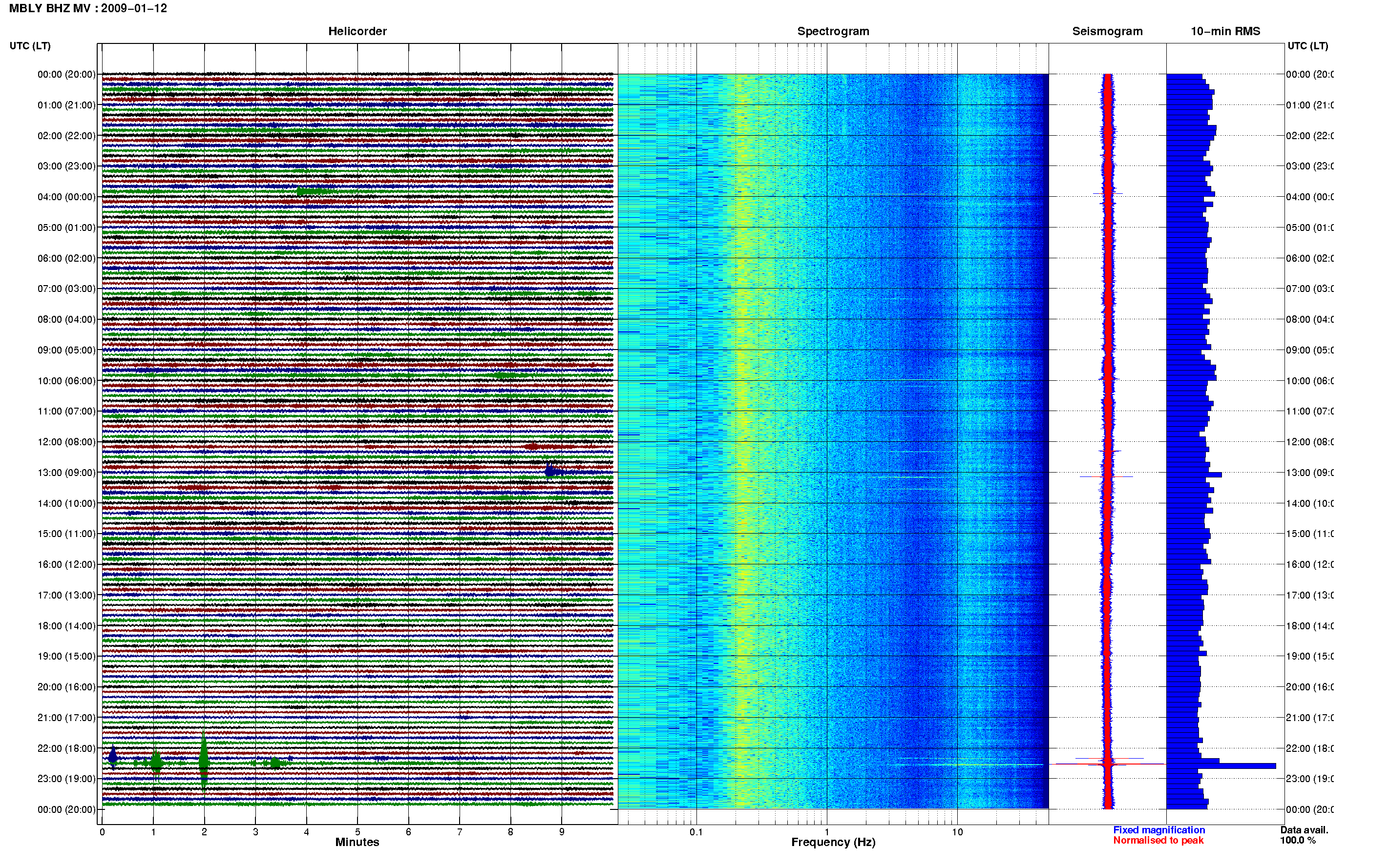This screenshot has height=868, width=1389.
Task: Click the '5' minutes tick label
Action: pos(357,832)
